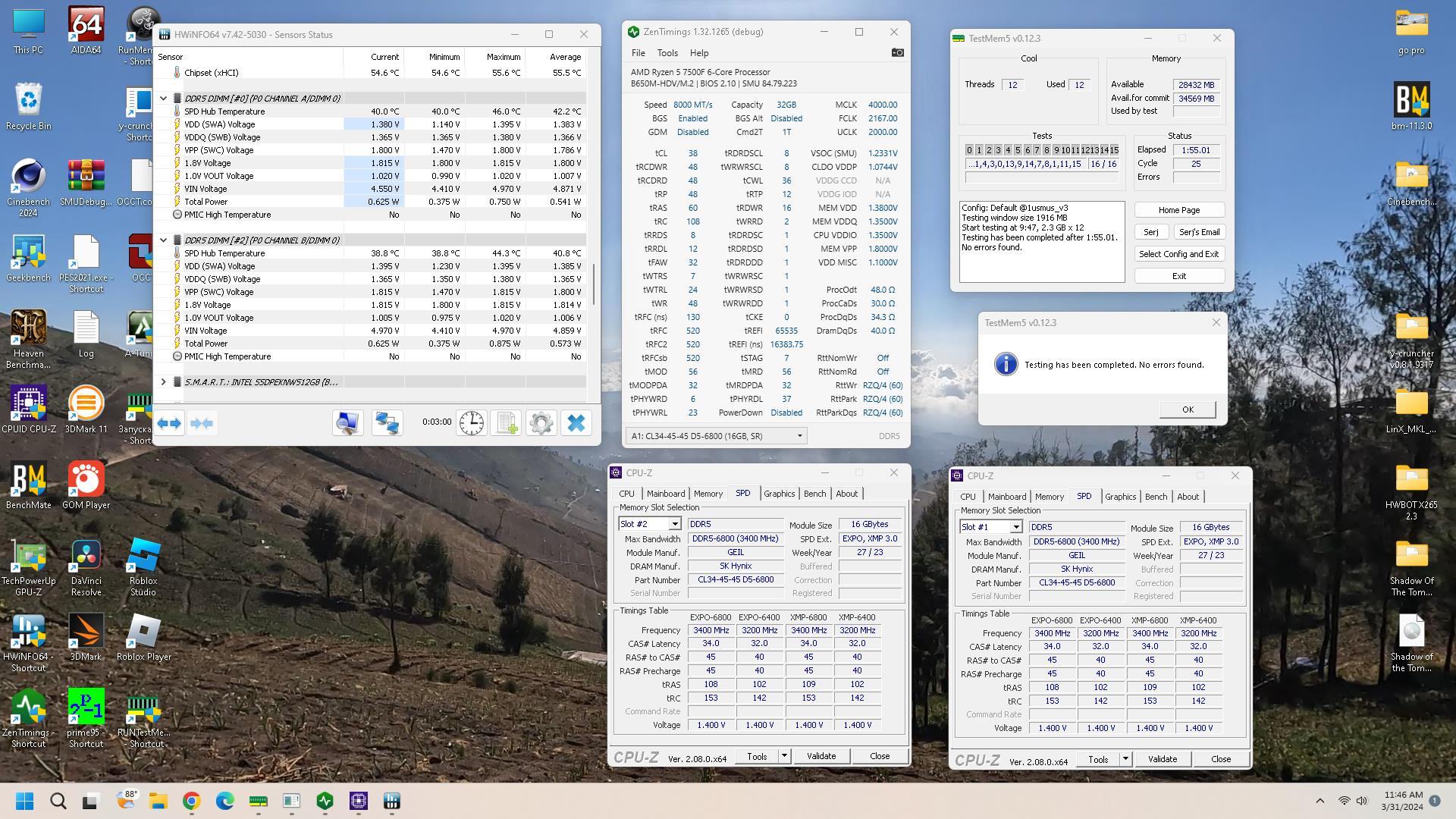Expand S.M.A.R.T. INTEL SSD sensor group
This screenshot has height=819, width=1456.
point(163,382)
